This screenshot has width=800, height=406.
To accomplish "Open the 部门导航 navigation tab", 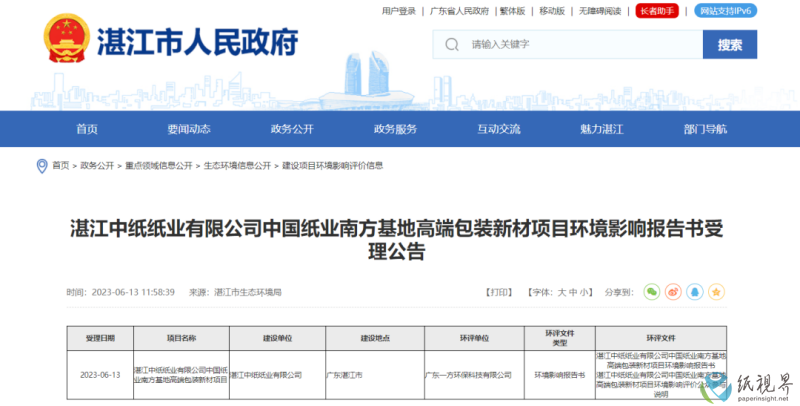I will [705, 129].
